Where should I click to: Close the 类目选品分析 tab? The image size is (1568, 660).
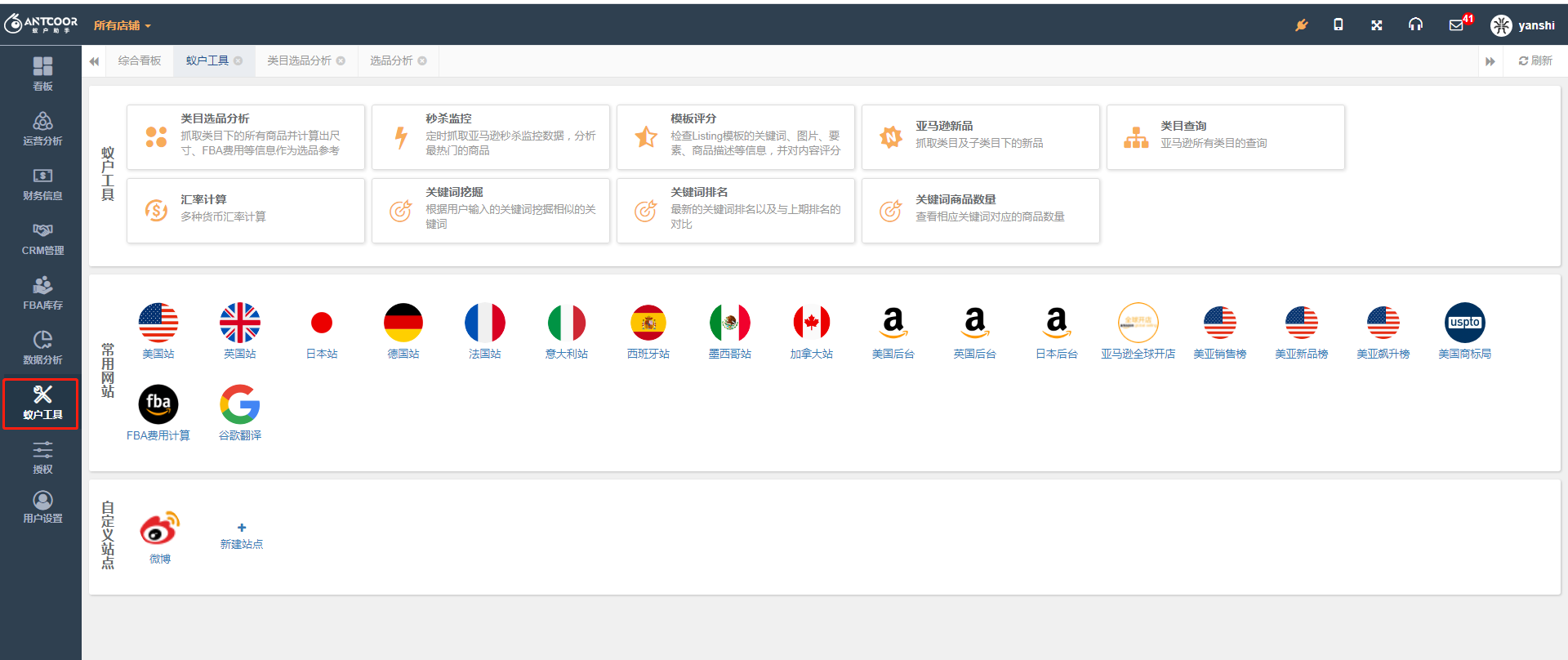341,60
